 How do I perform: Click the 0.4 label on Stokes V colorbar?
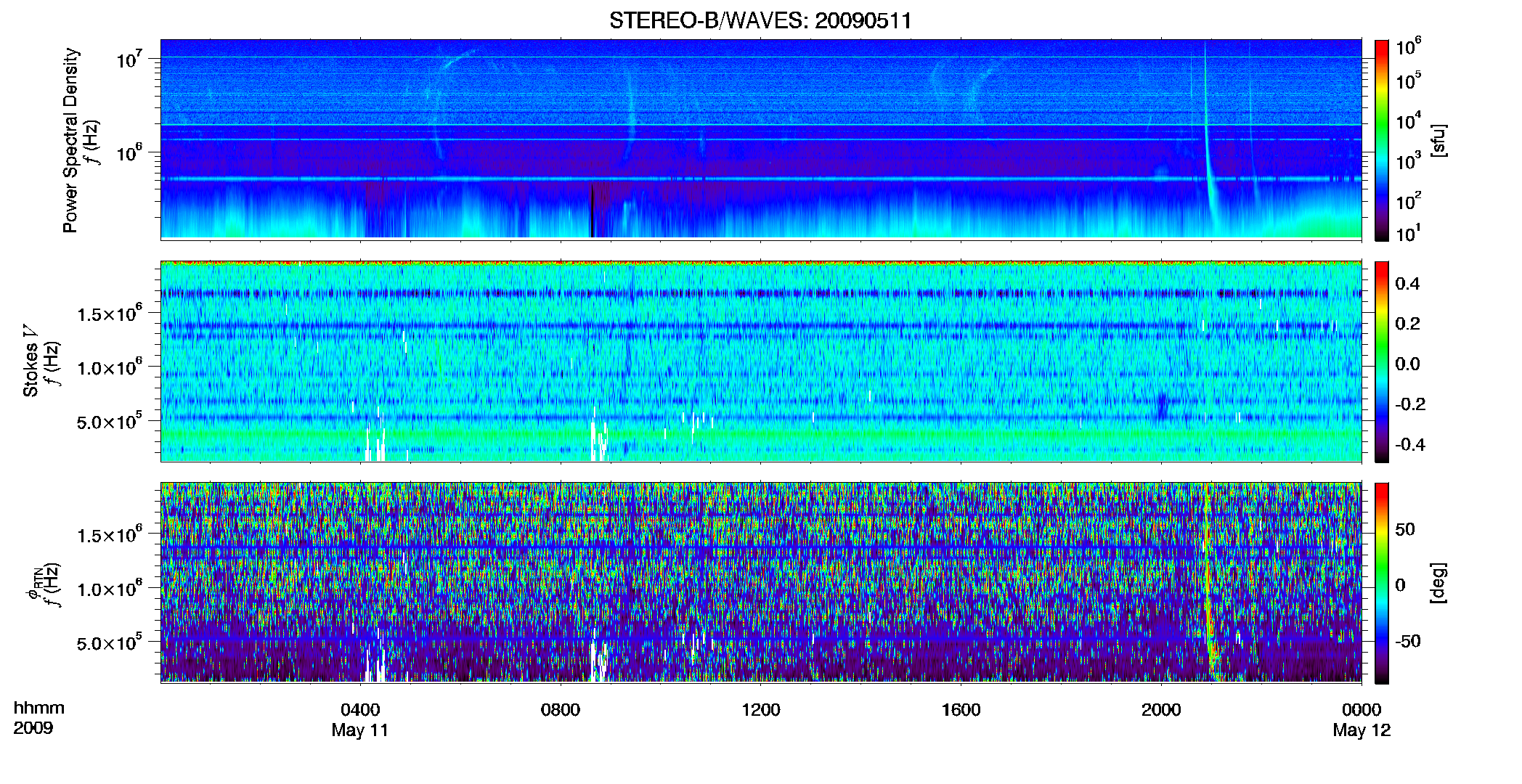tap(1407, 284)
